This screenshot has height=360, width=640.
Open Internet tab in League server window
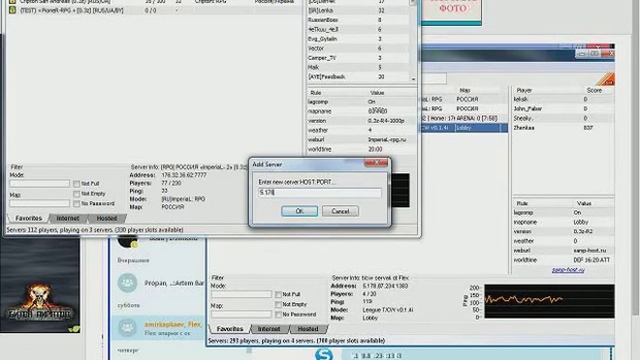269,329
